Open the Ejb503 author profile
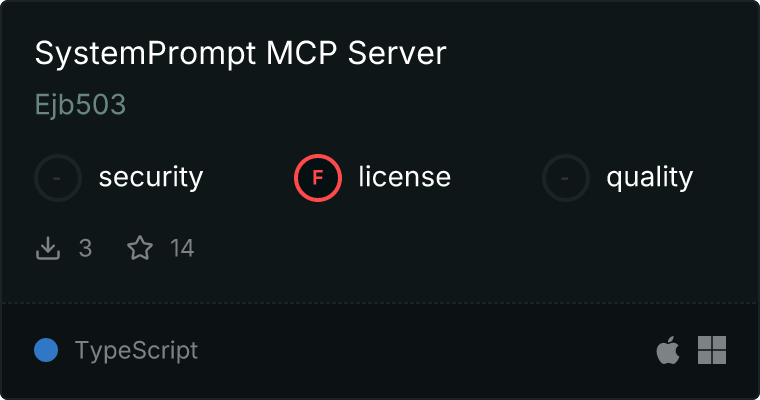Viewport: 760px width, 400px height. coord(80,104)
